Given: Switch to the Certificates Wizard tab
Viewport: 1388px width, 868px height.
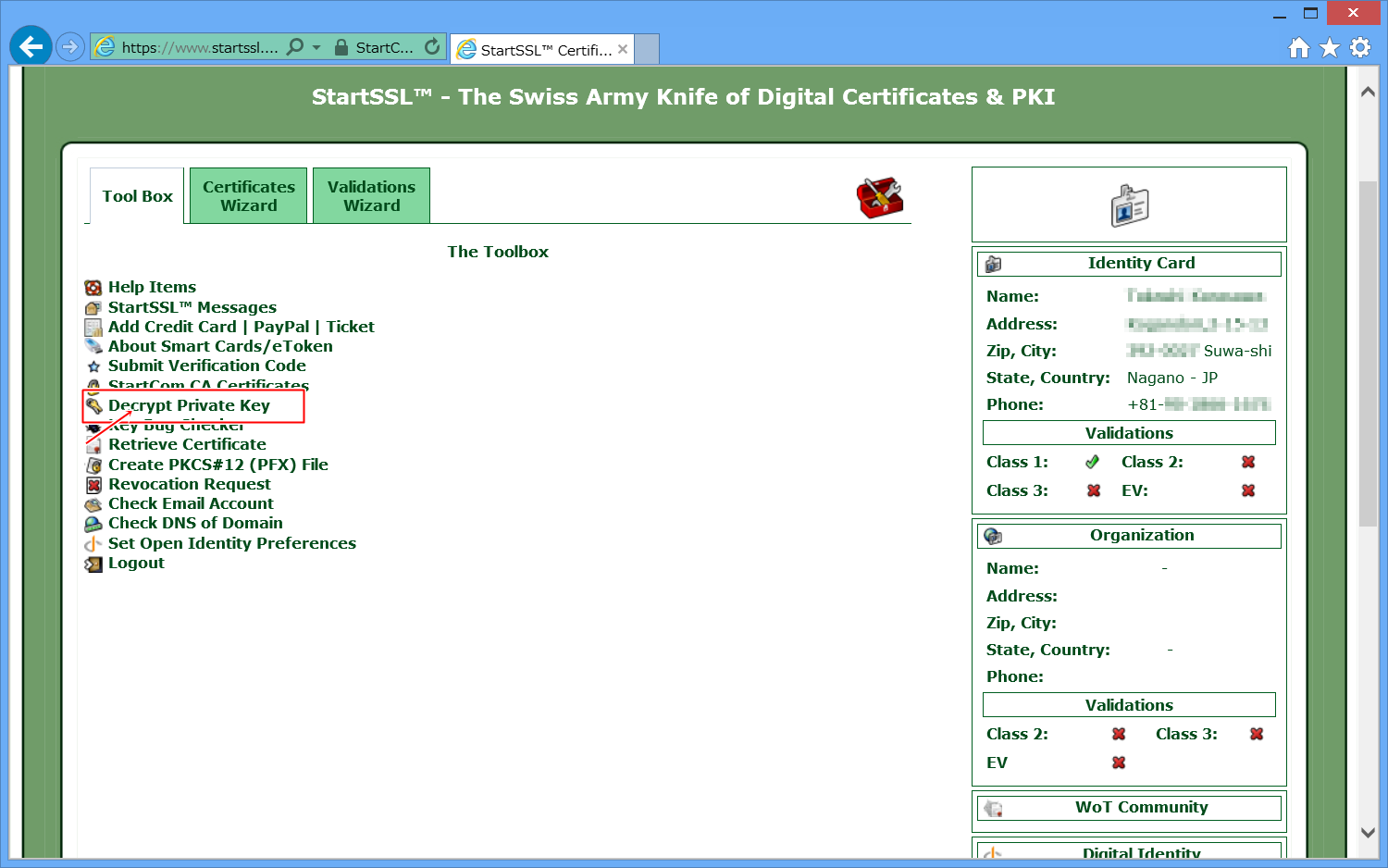Looking at the screenshot, I should point(248,196).
